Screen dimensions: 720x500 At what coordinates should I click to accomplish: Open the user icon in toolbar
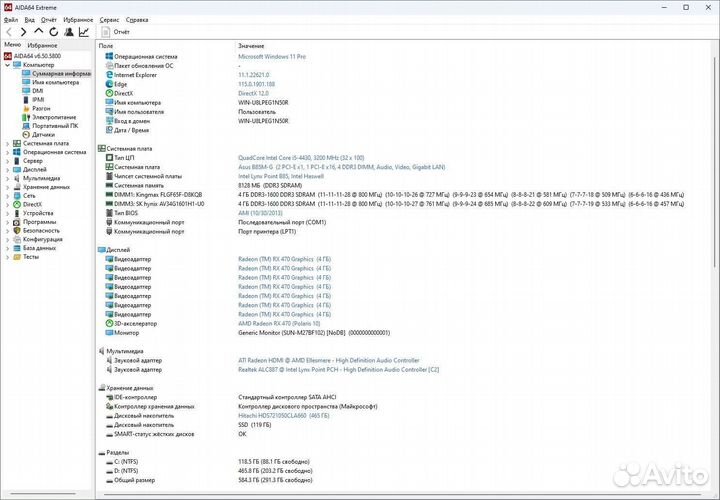pos(69,32)
